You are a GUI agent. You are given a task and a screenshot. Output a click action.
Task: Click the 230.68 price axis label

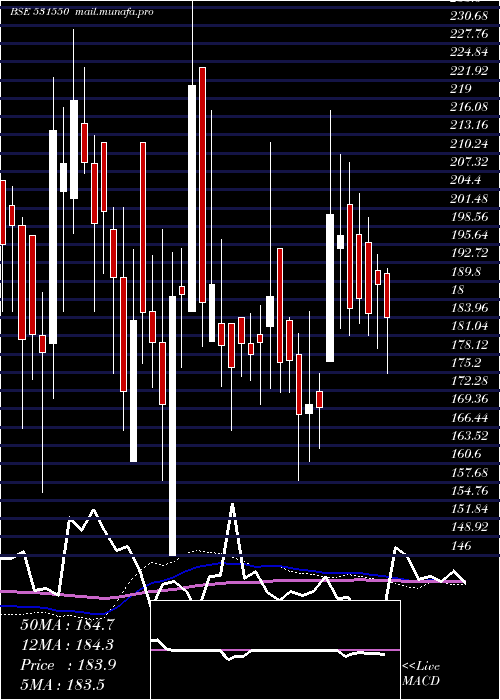coord(469,16)
